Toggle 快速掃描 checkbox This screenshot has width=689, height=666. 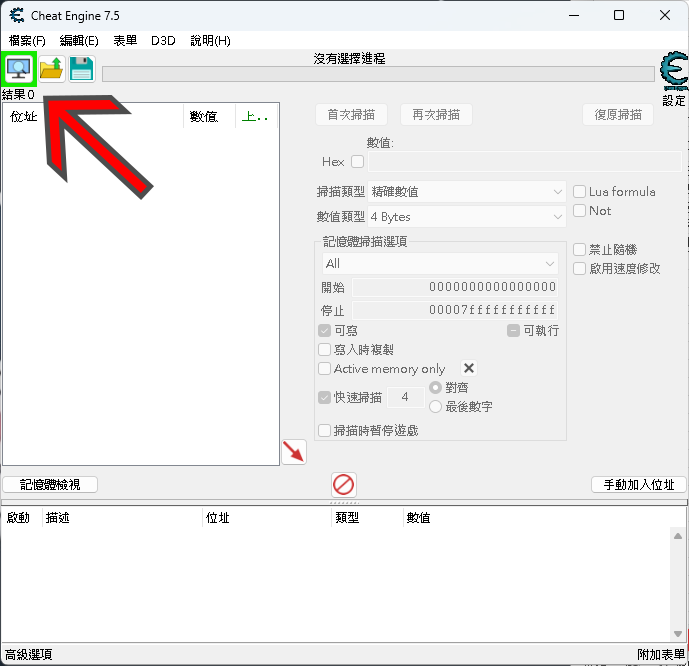tap(324, 398)
